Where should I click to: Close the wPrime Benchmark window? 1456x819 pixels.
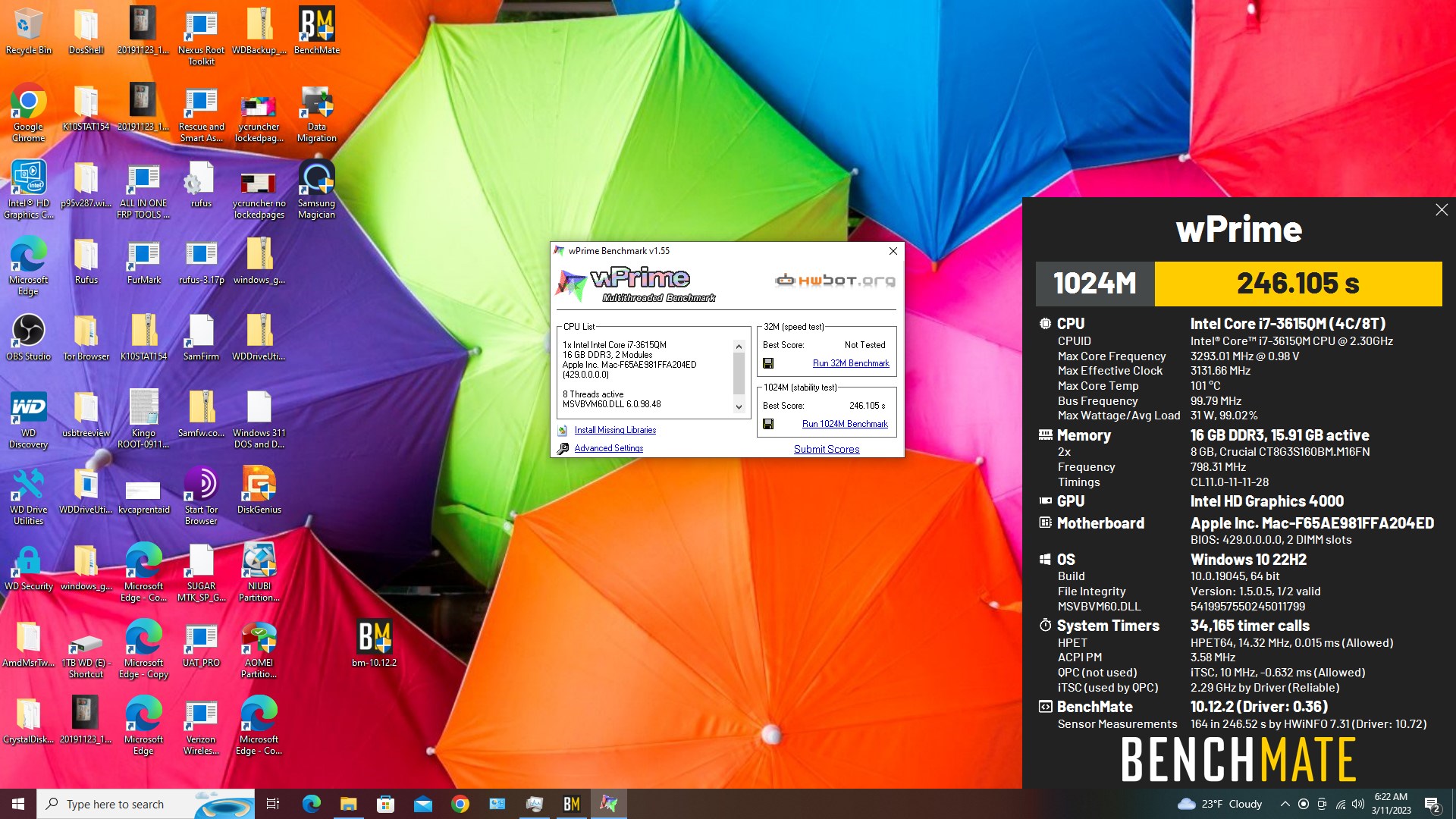(x=893, y=251)
